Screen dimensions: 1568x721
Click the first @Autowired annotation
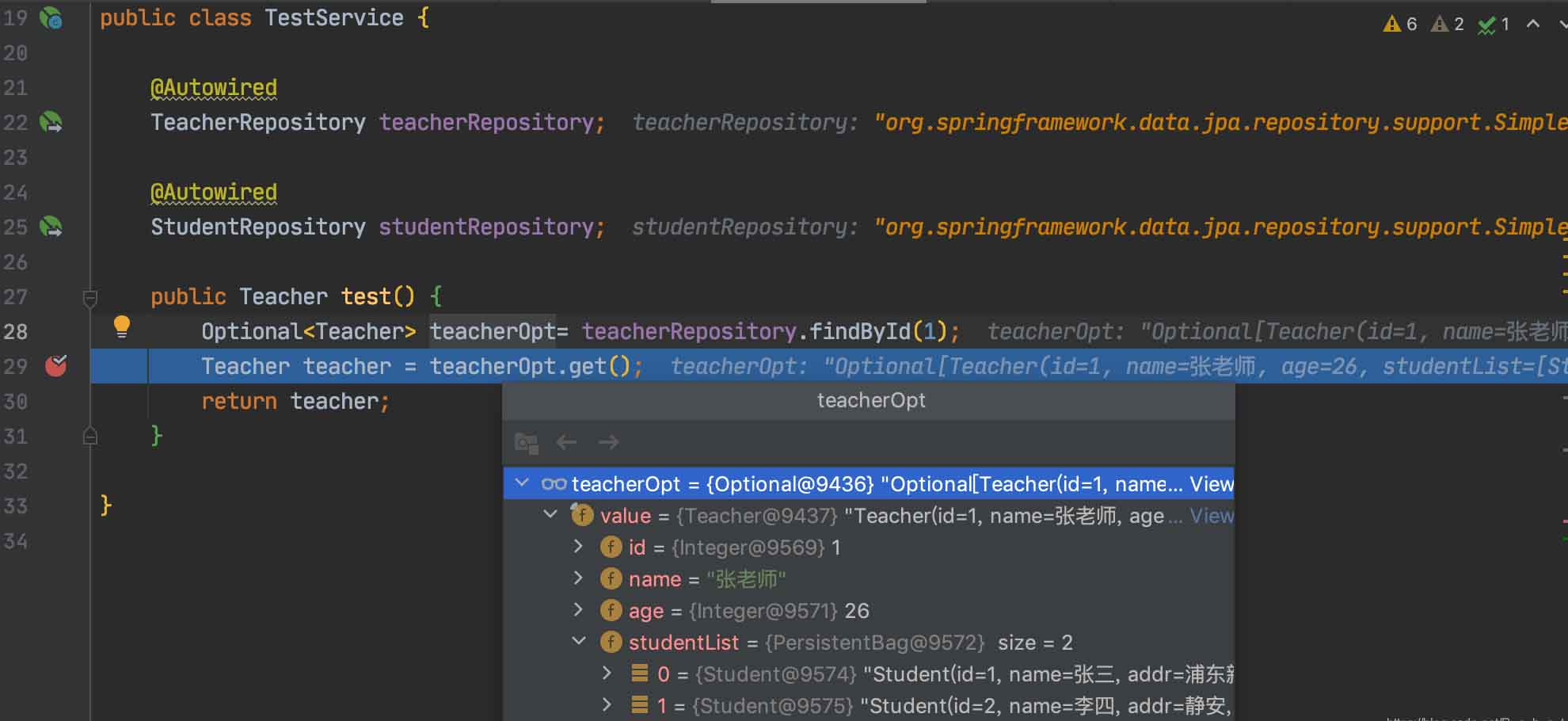tap(214, 88)
